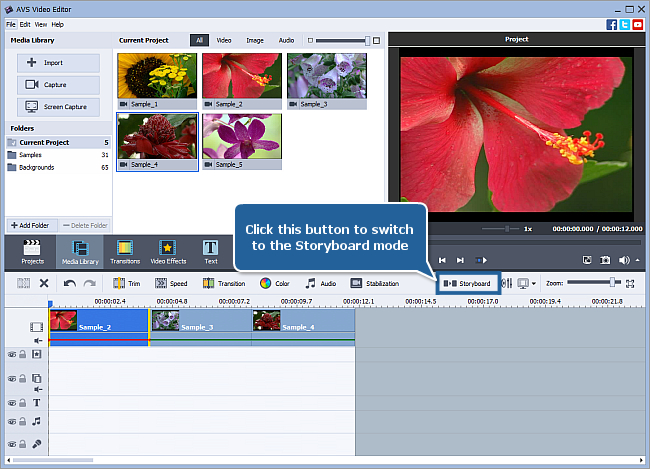Play the project preview
The width and height of the screenshot is (650, 469).
(x=481, y=260)
